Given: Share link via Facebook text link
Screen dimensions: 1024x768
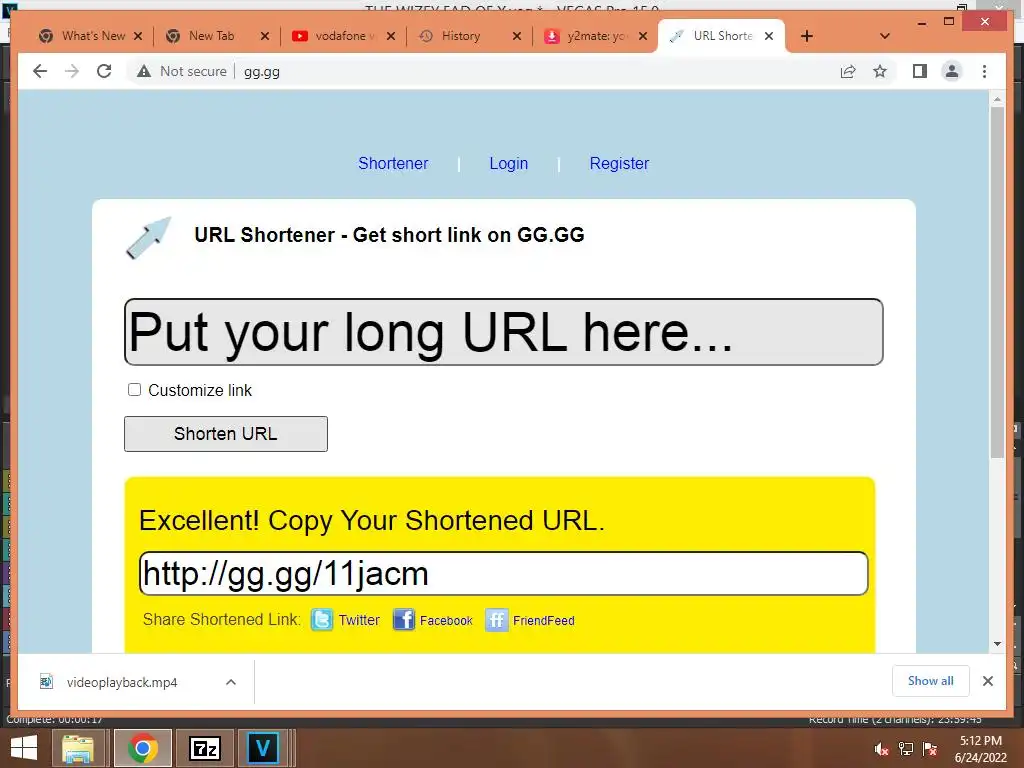Looking at the screenshot, I should pyautogui.click(x=446, y=620).
